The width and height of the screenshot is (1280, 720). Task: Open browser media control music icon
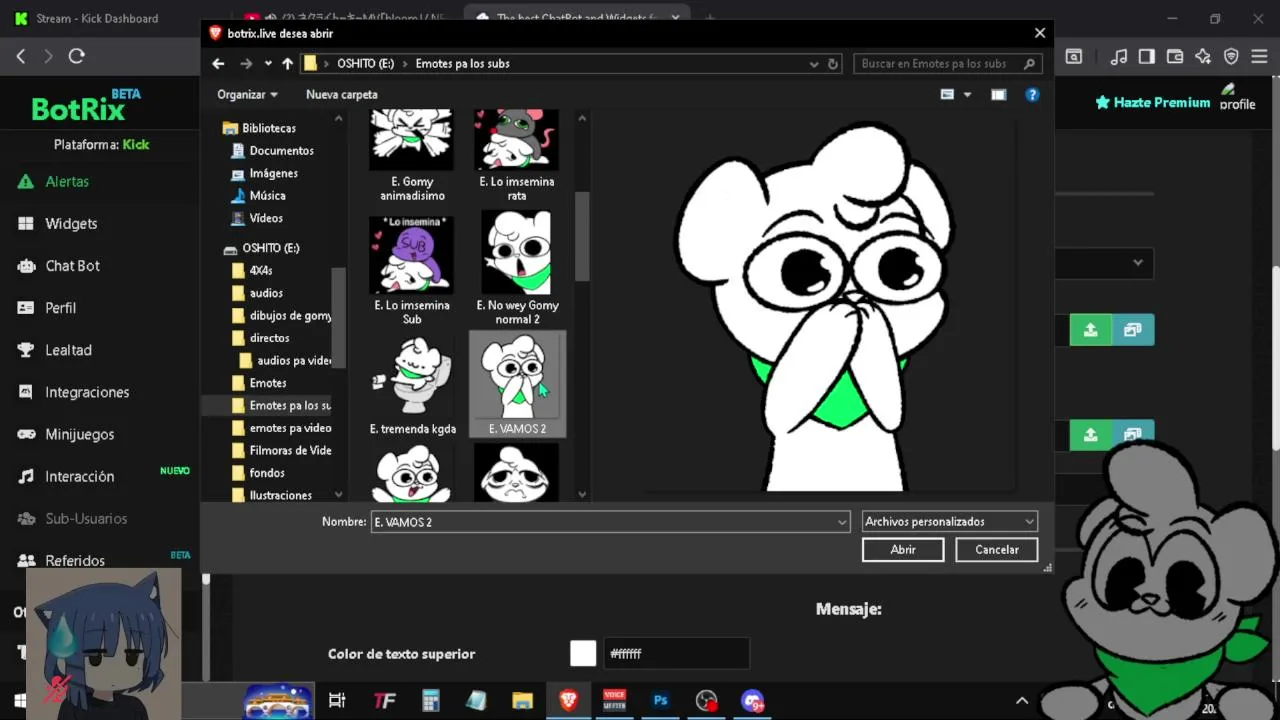(x=1119, y=56)
